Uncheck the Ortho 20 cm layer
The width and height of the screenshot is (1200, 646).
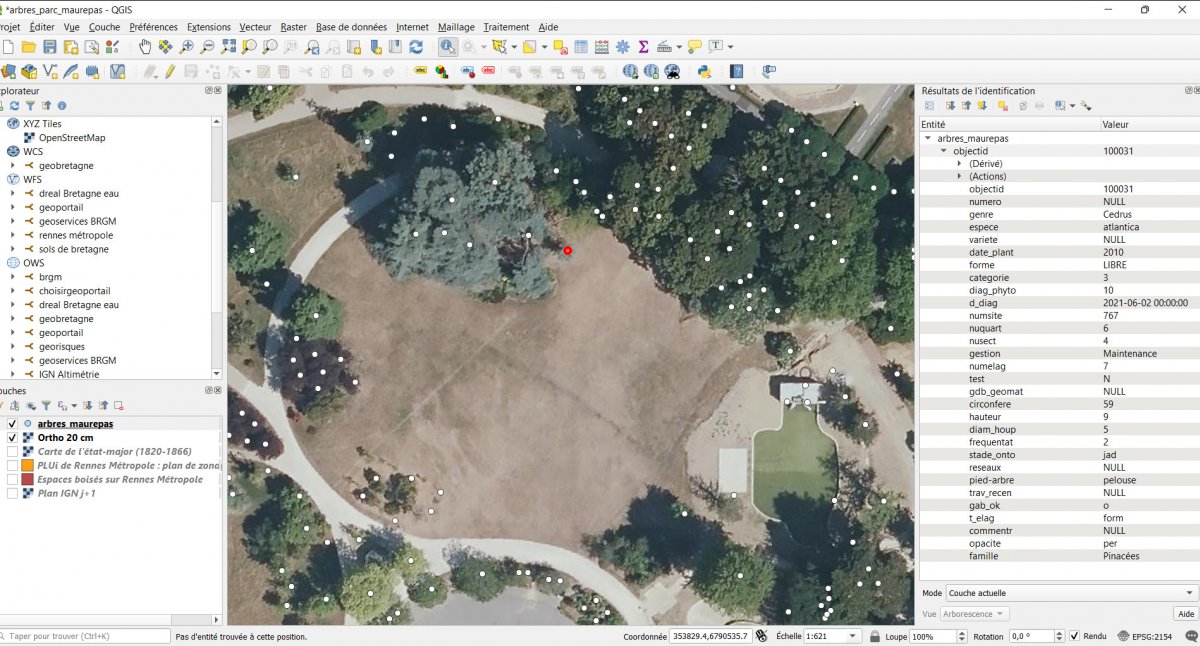(13, 438)
